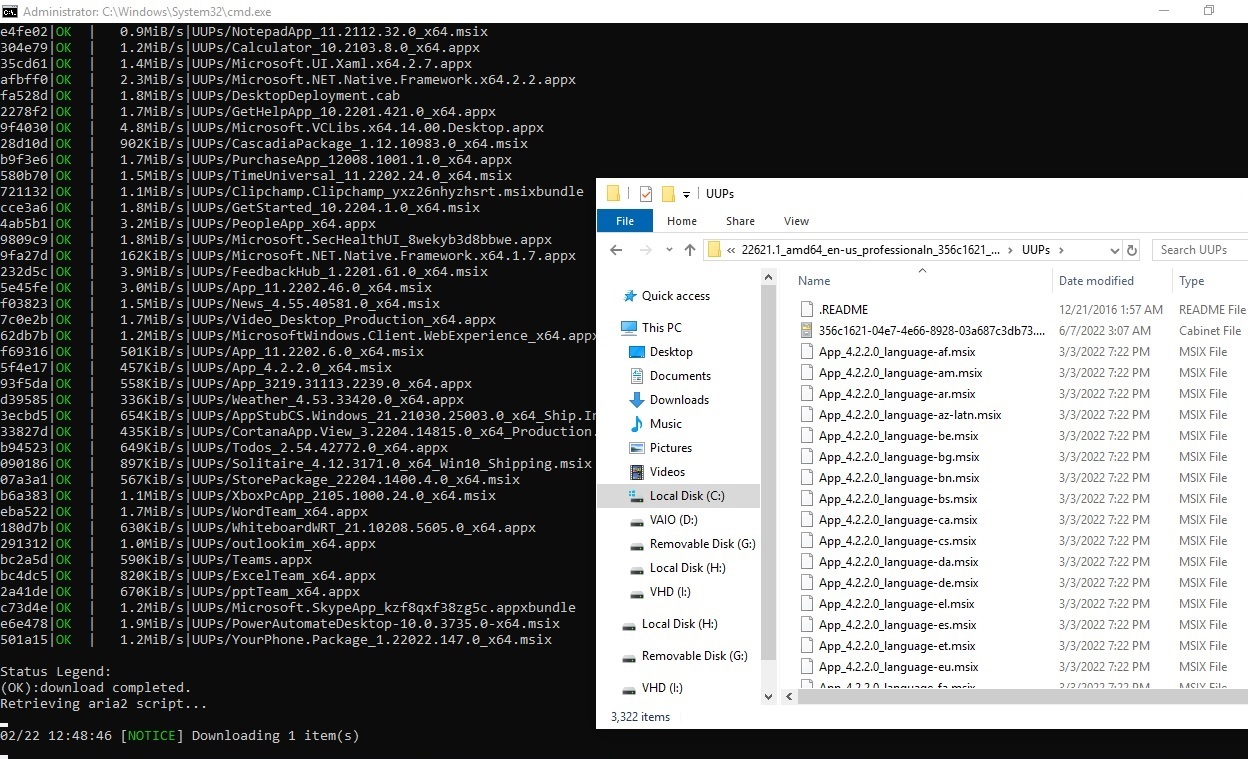The image size is (1248, 759).
Task: Click the navigation pane scroll-down arrow
Action: pos(768,696)
